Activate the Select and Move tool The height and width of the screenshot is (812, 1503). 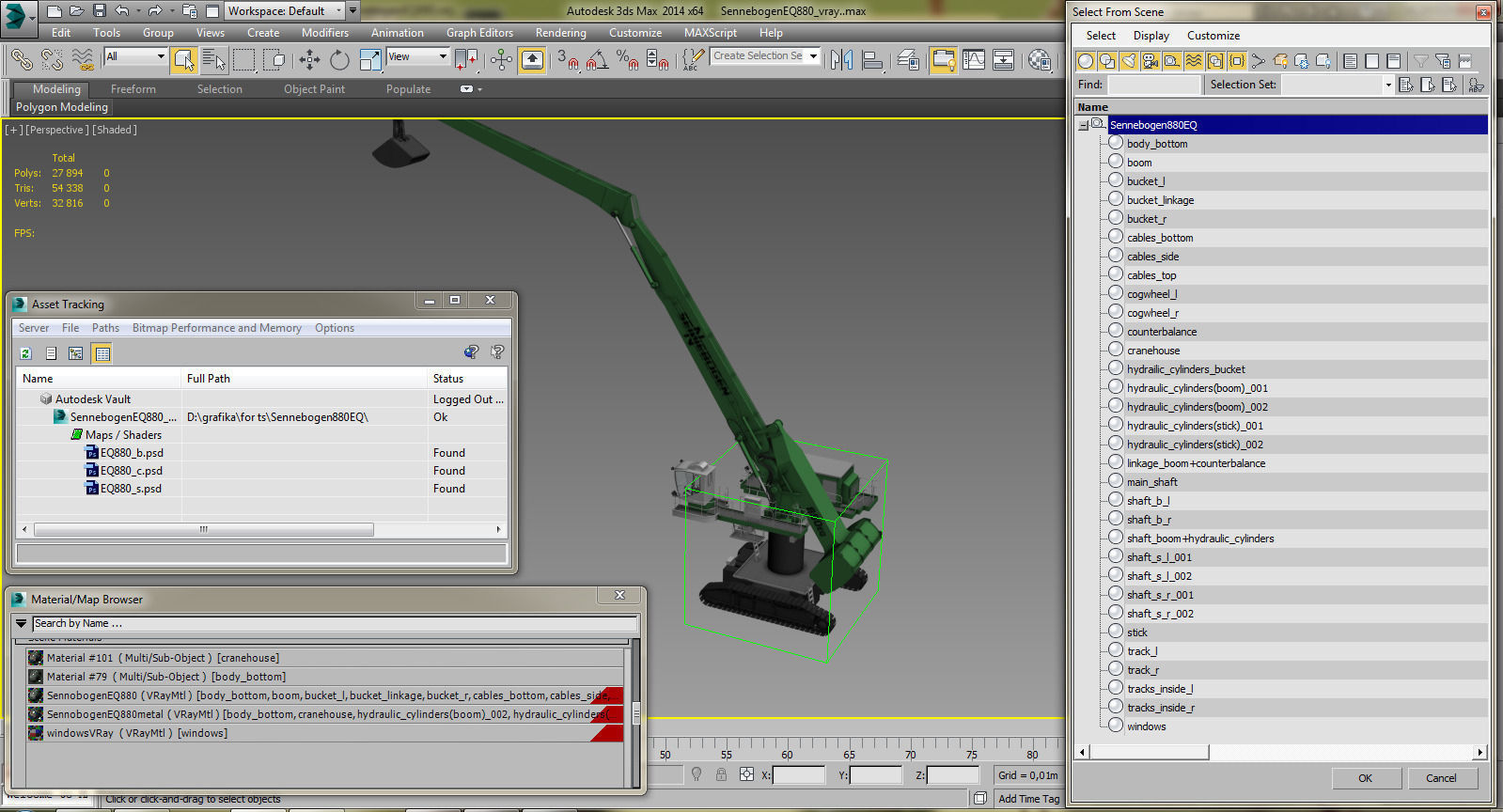[309, 60]
